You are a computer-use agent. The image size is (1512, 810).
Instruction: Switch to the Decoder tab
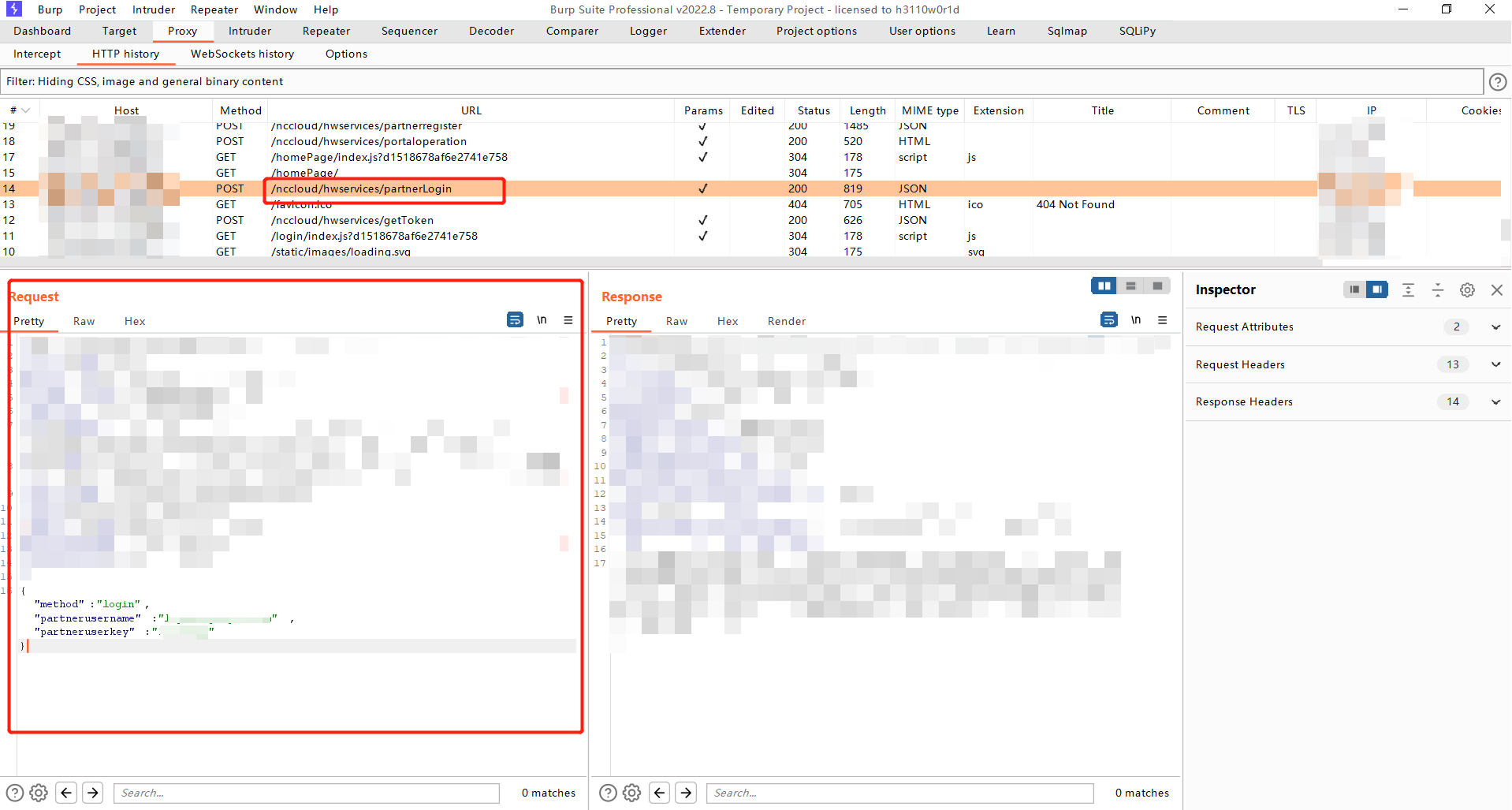coord(491,31)
